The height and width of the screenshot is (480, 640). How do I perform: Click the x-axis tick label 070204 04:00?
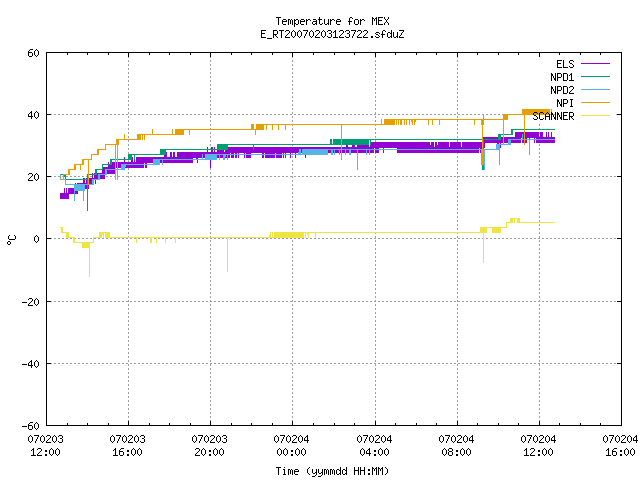point(374,446)
